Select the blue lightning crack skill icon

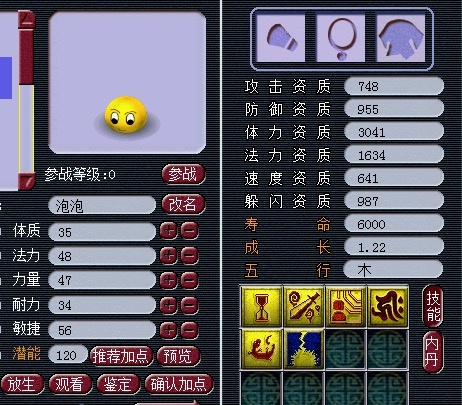(x=304, y=349)
